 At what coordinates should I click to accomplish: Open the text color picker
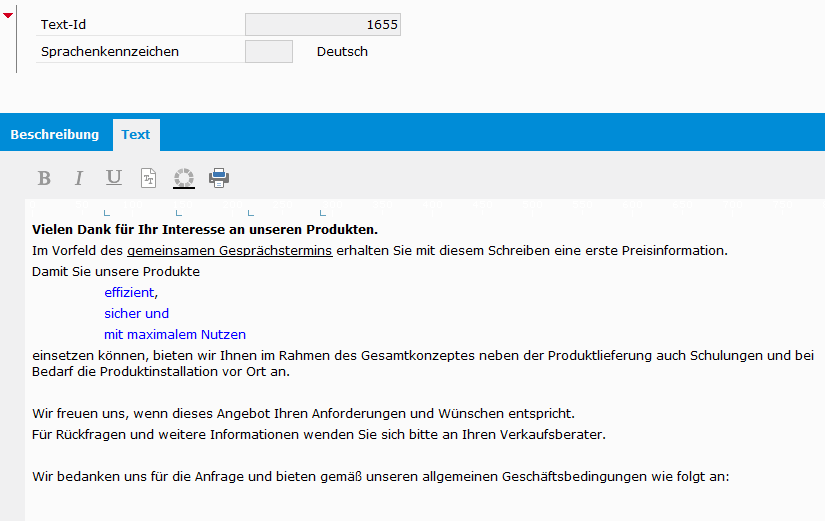tap(184, 178)
